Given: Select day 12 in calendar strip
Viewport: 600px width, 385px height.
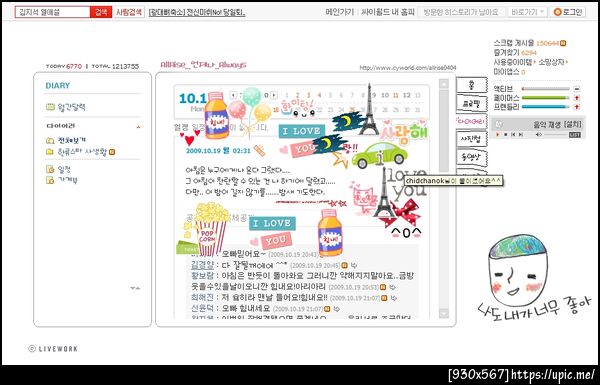Looking at the screenshot, I should (407, 95).
